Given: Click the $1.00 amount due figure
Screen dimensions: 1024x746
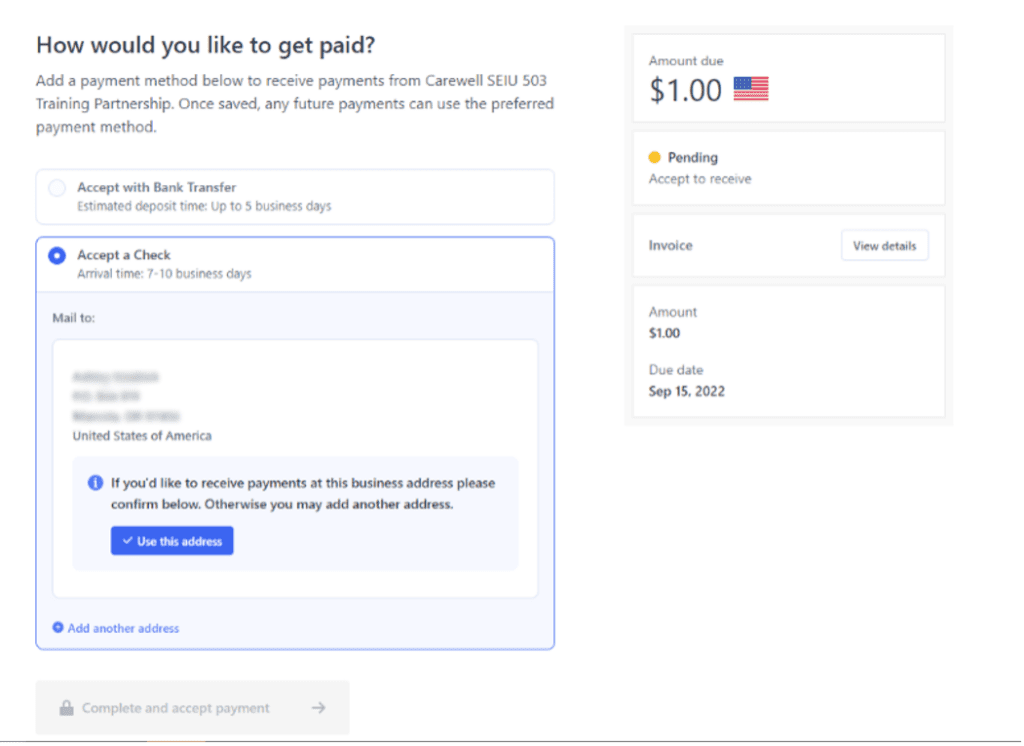Looking at the screenshot, I should [x=685, y=90].
